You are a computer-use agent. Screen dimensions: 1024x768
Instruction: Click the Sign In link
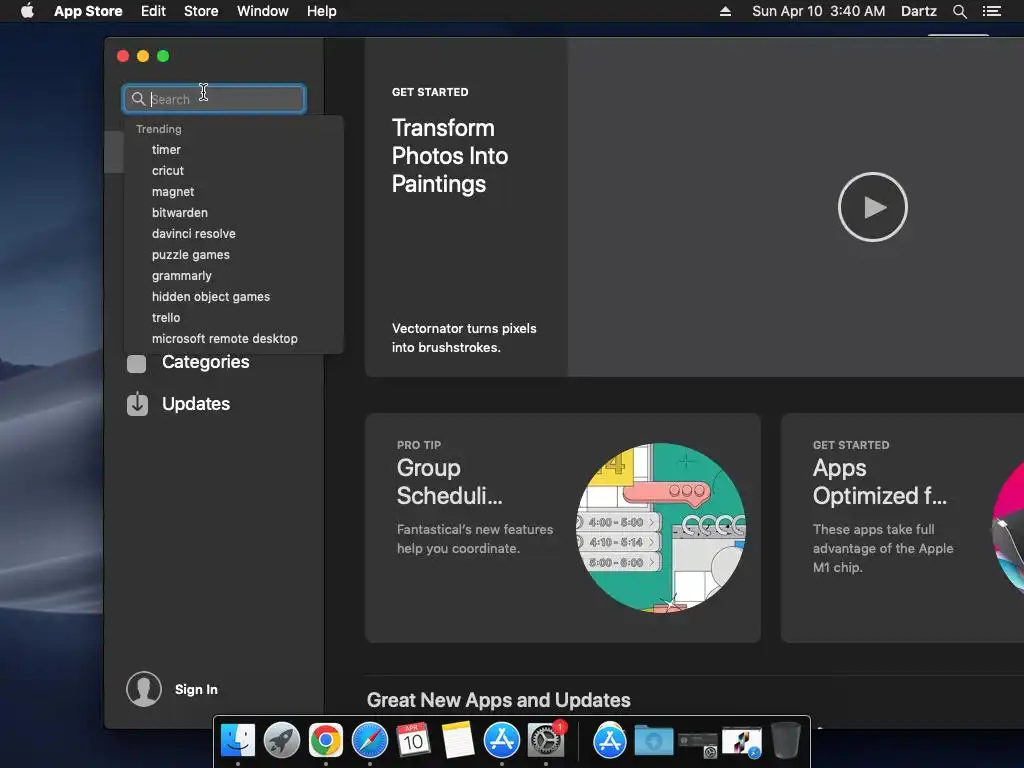196,690
